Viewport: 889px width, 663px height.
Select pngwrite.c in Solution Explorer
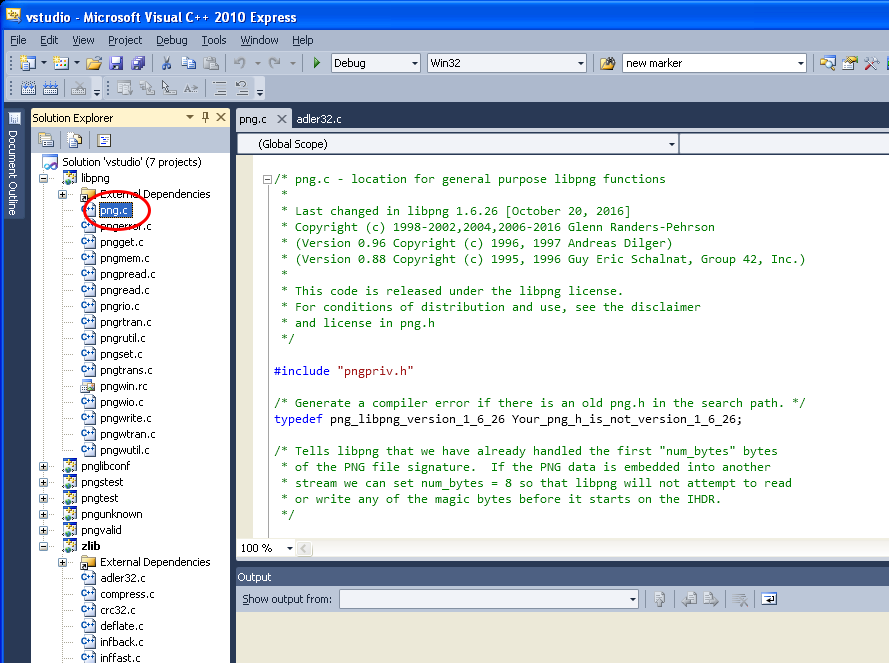coord(126,418)
